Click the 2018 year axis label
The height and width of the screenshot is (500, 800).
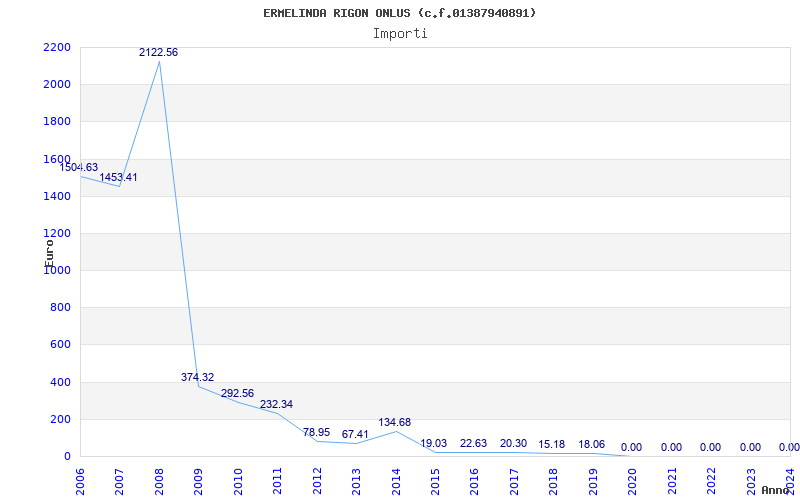pos(554,481)
